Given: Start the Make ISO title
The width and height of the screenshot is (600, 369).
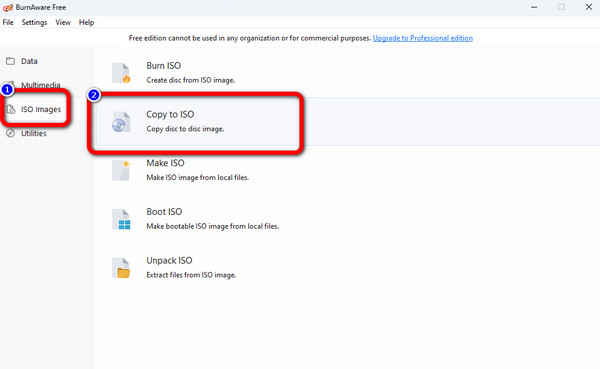Looking at the screenshot, I should pyautogui.click(x=165, y=163).
